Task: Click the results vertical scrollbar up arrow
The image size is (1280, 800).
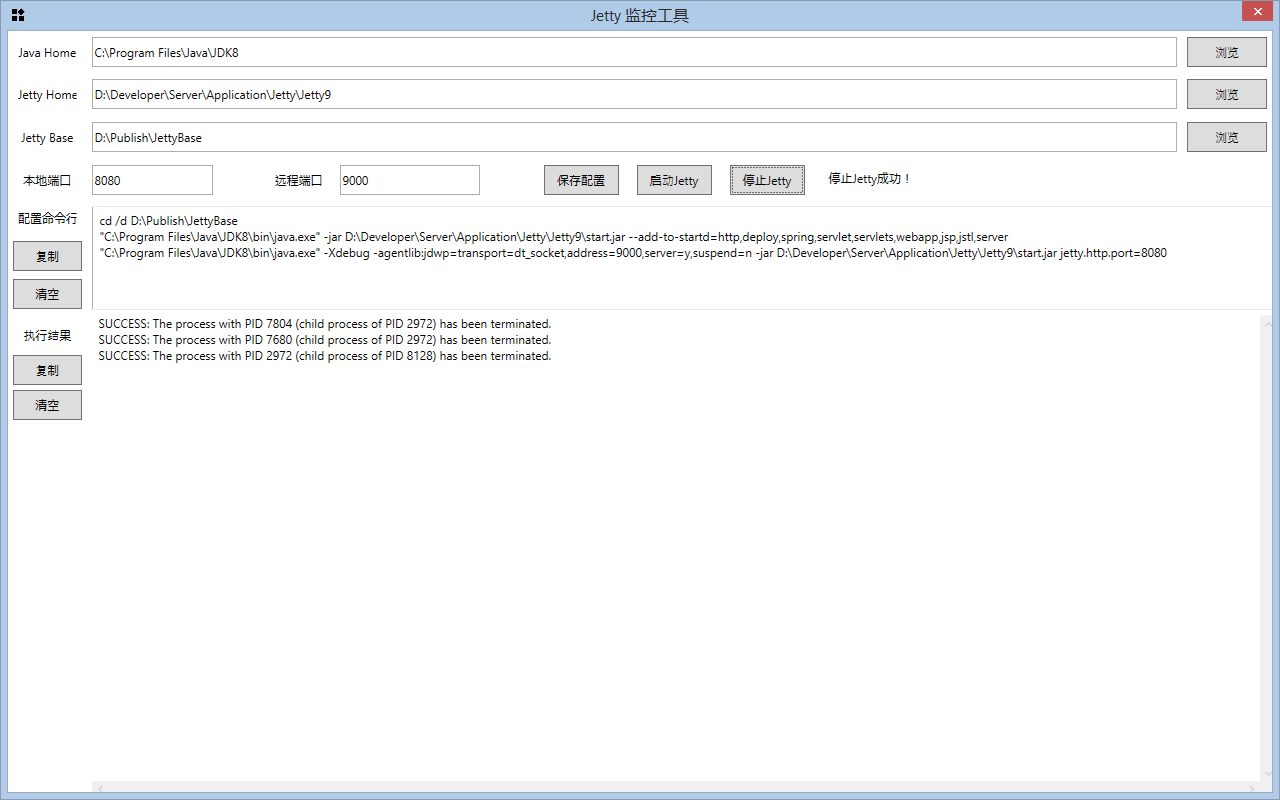Action: 1267,323
